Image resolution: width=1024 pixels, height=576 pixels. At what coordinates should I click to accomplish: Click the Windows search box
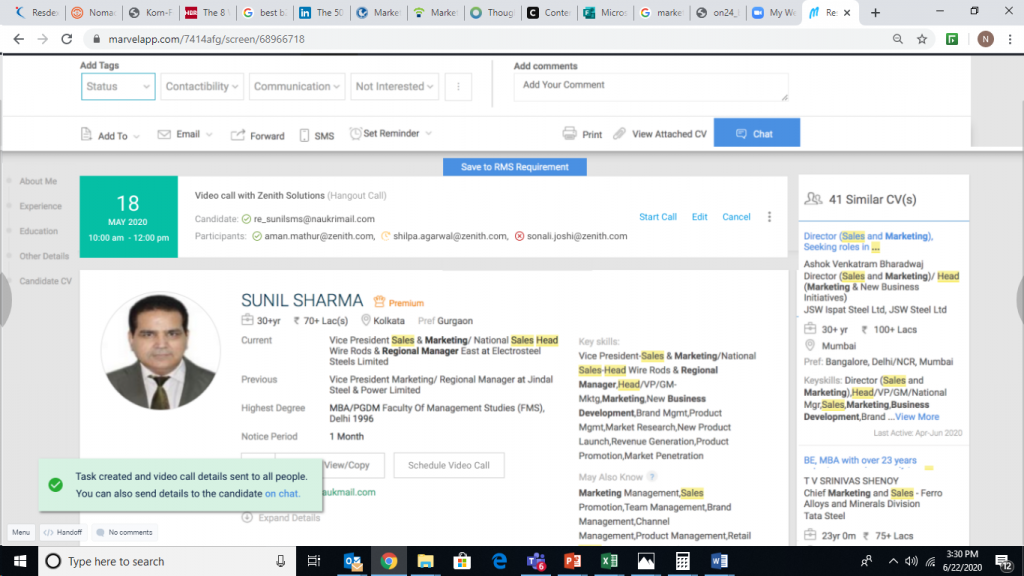167,561
